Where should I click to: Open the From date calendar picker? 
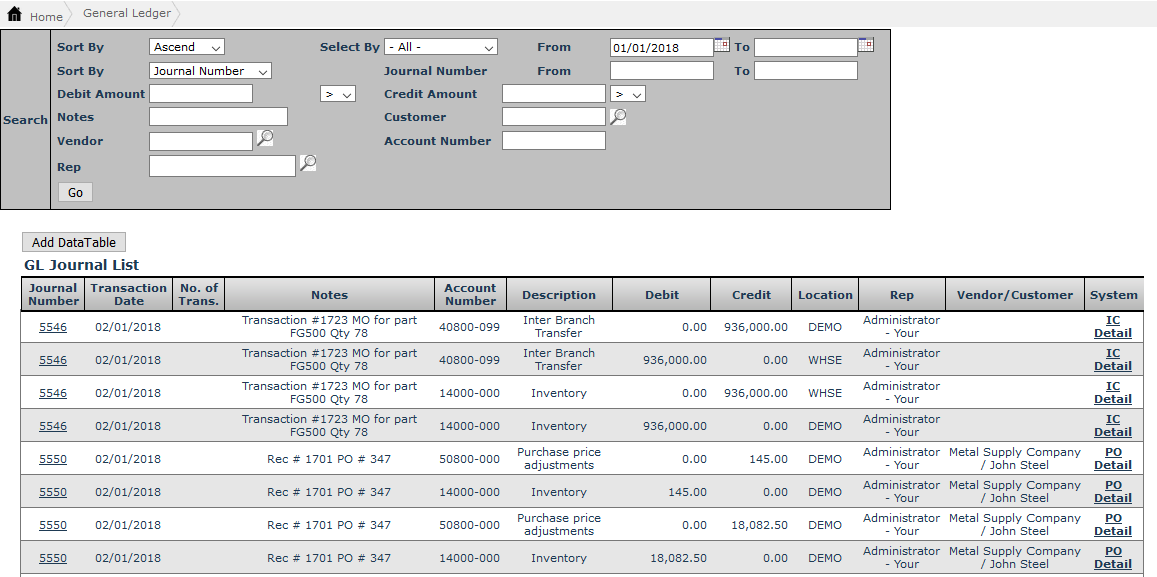[721, 45]
